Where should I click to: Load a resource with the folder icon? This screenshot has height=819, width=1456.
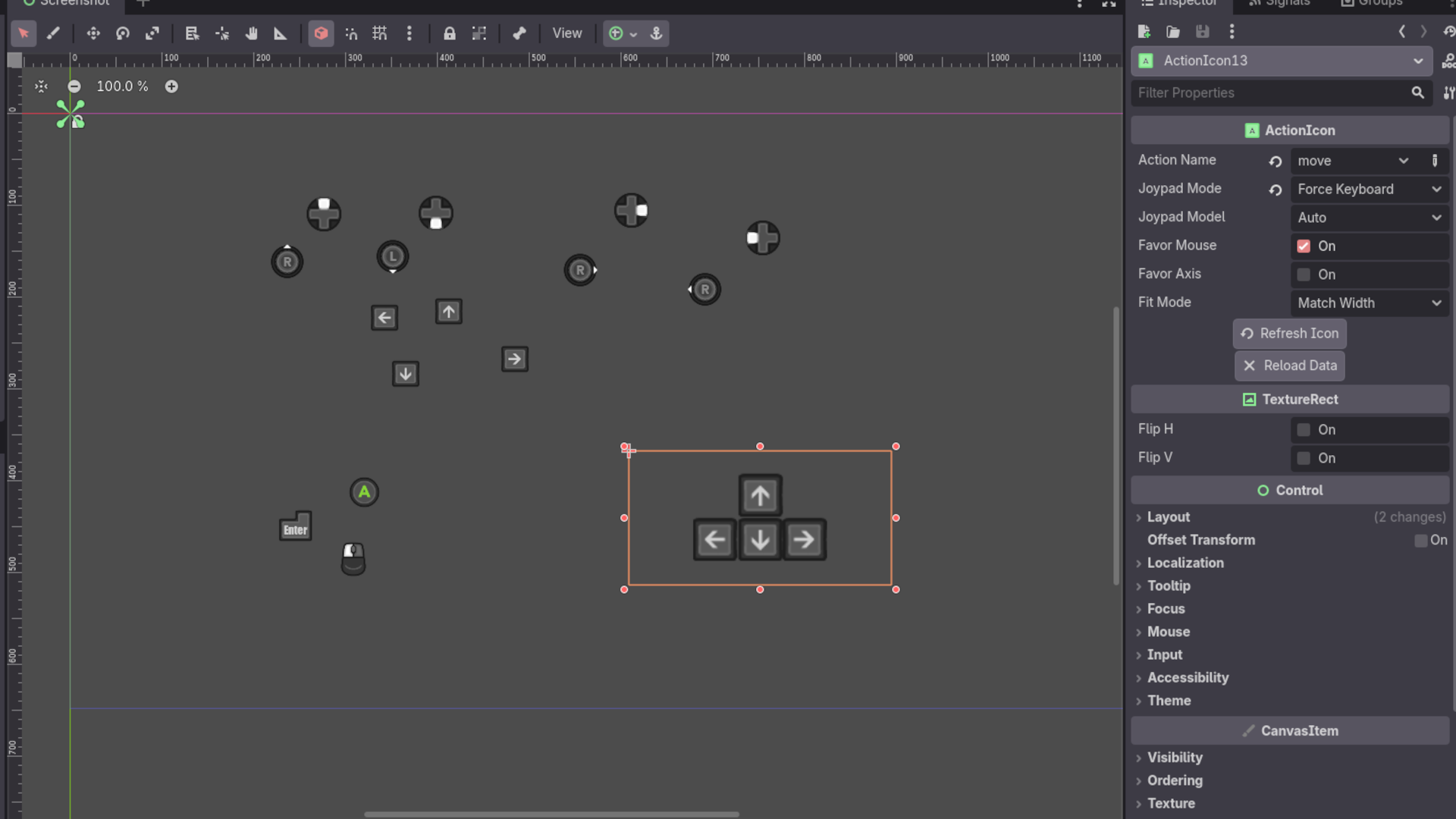(x=1173, y=31)
